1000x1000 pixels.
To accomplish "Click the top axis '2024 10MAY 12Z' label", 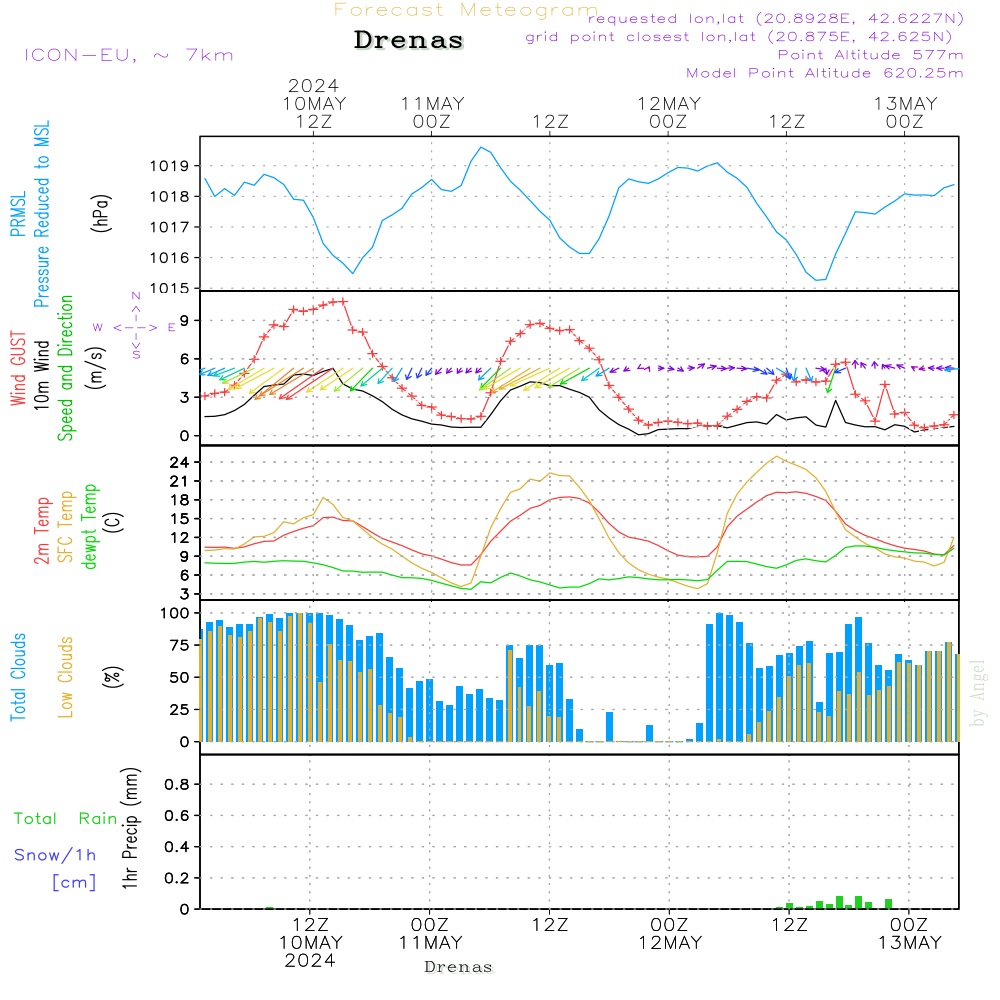I will pyautogui.click(x=314, y=103).
